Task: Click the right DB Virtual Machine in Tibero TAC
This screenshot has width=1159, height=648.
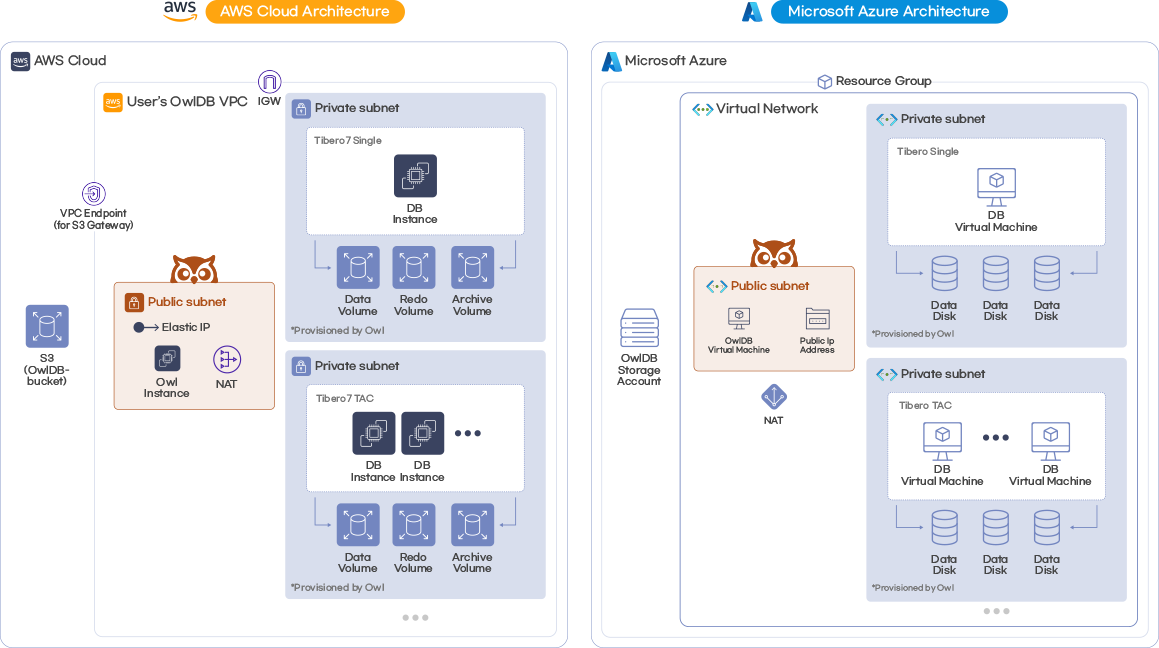Action: tap(1050, 441)
